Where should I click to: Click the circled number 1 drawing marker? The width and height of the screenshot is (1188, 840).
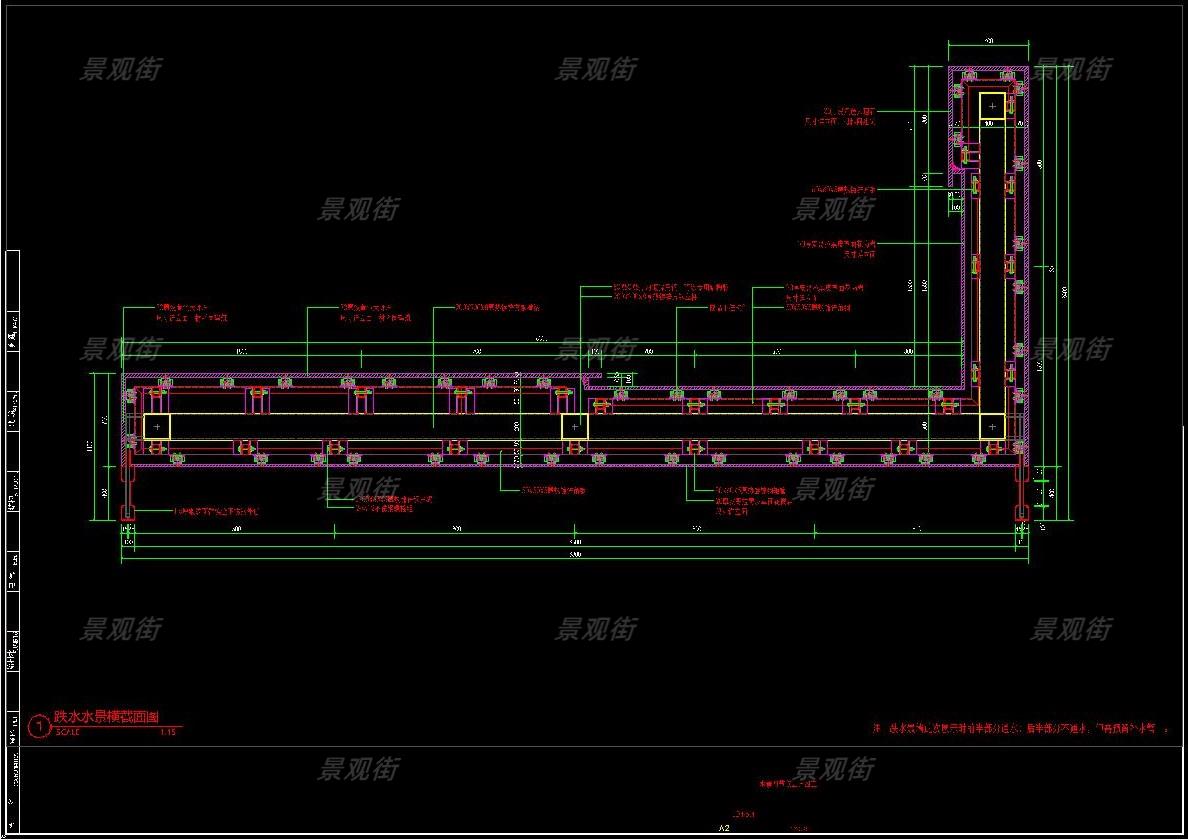pos(38,727)
